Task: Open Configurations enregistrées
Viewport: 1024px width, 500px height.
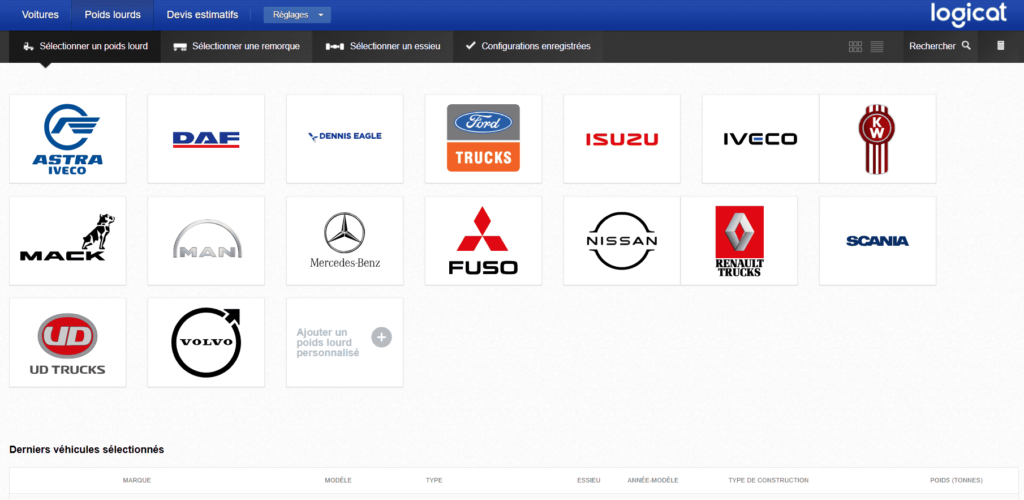Action: click(x=528, y=46)
